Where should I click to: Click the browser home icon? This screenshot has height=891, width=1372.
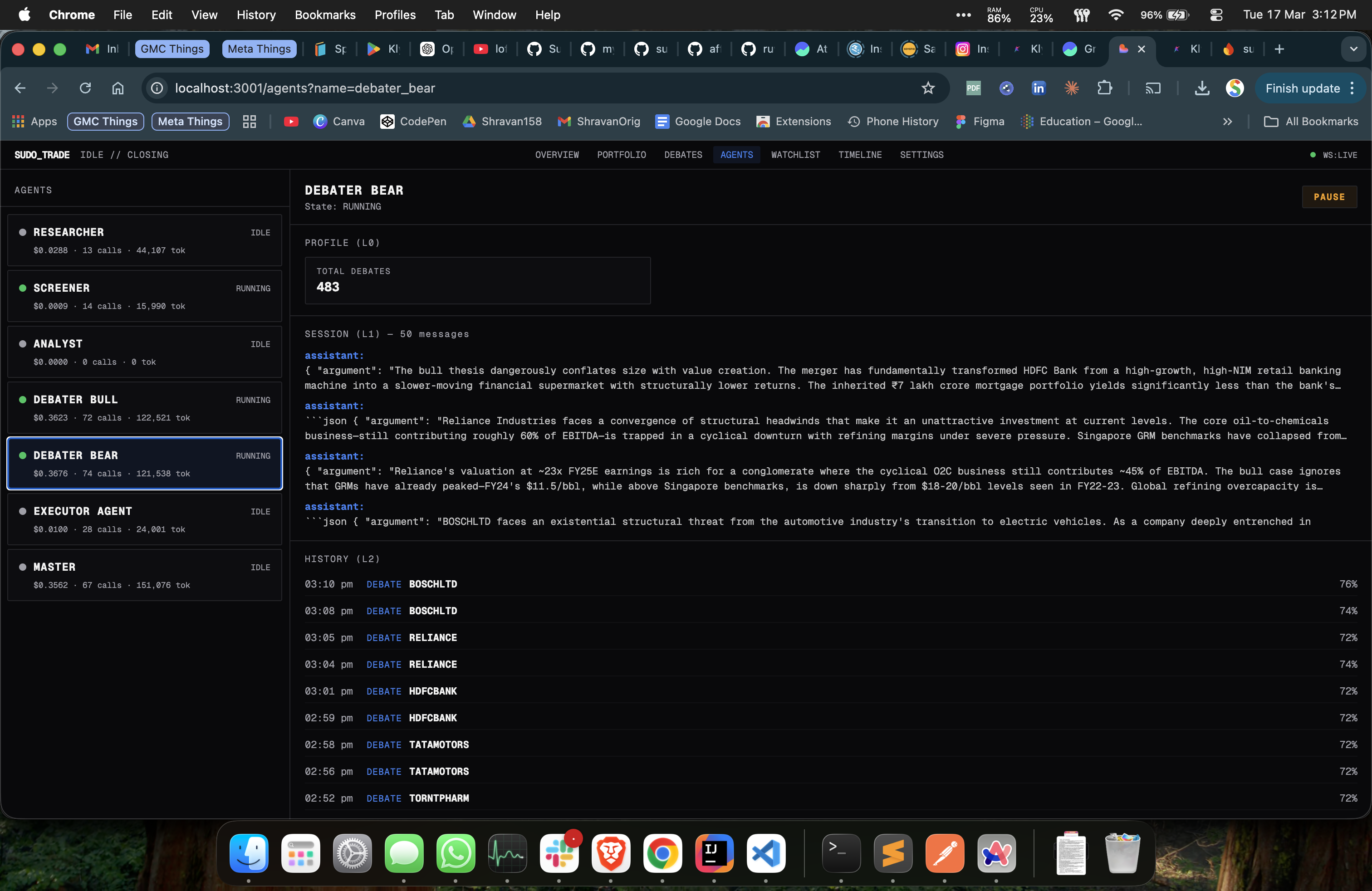pyautogui.click(x=118, y=88)
